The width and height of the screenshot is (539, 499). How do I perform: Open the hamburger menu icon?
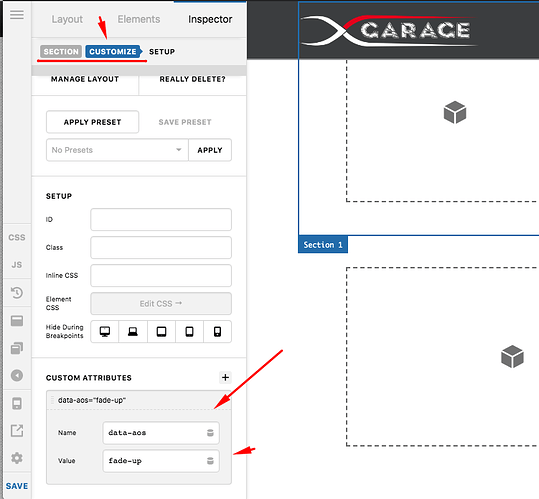[x=17, y=15]
